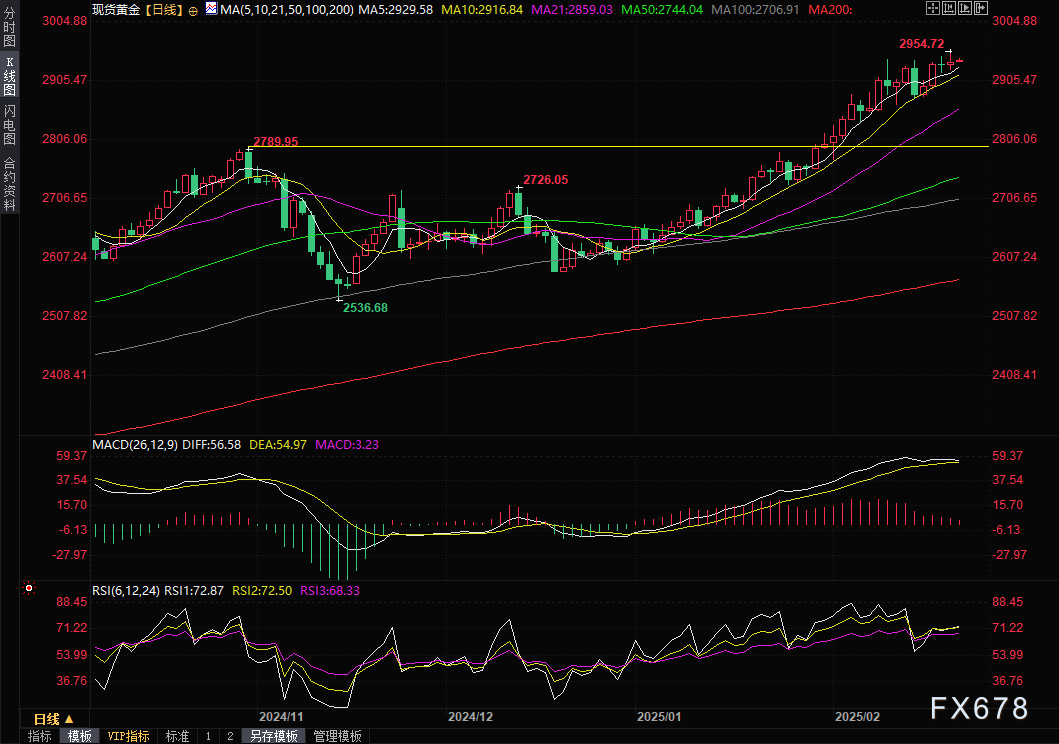Click the MA indicator chart icon before MA(5,10,21...)
1059x744 pixels.
210,8
